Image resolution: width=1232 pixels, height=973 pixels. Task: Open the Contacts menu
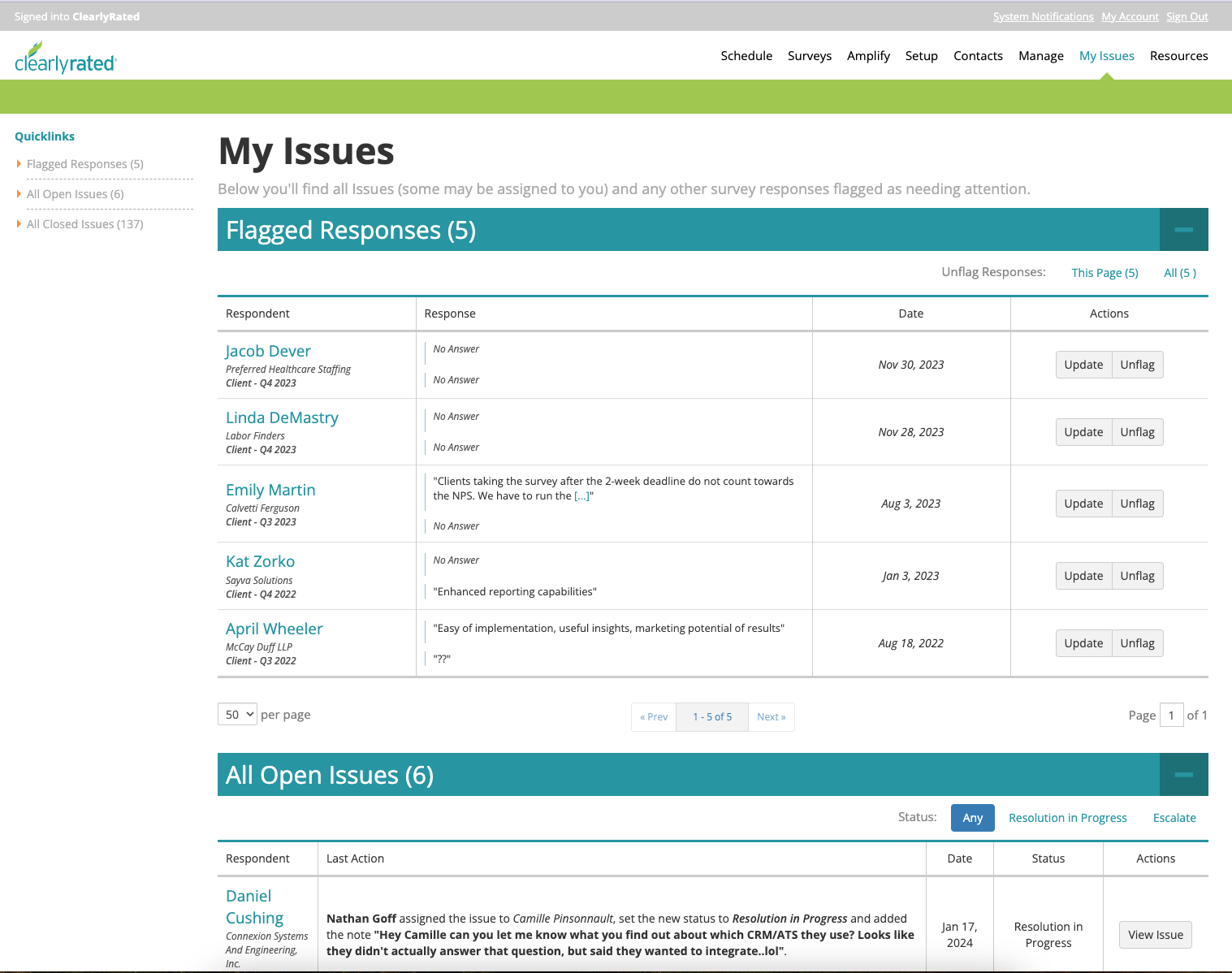point(978,56)
